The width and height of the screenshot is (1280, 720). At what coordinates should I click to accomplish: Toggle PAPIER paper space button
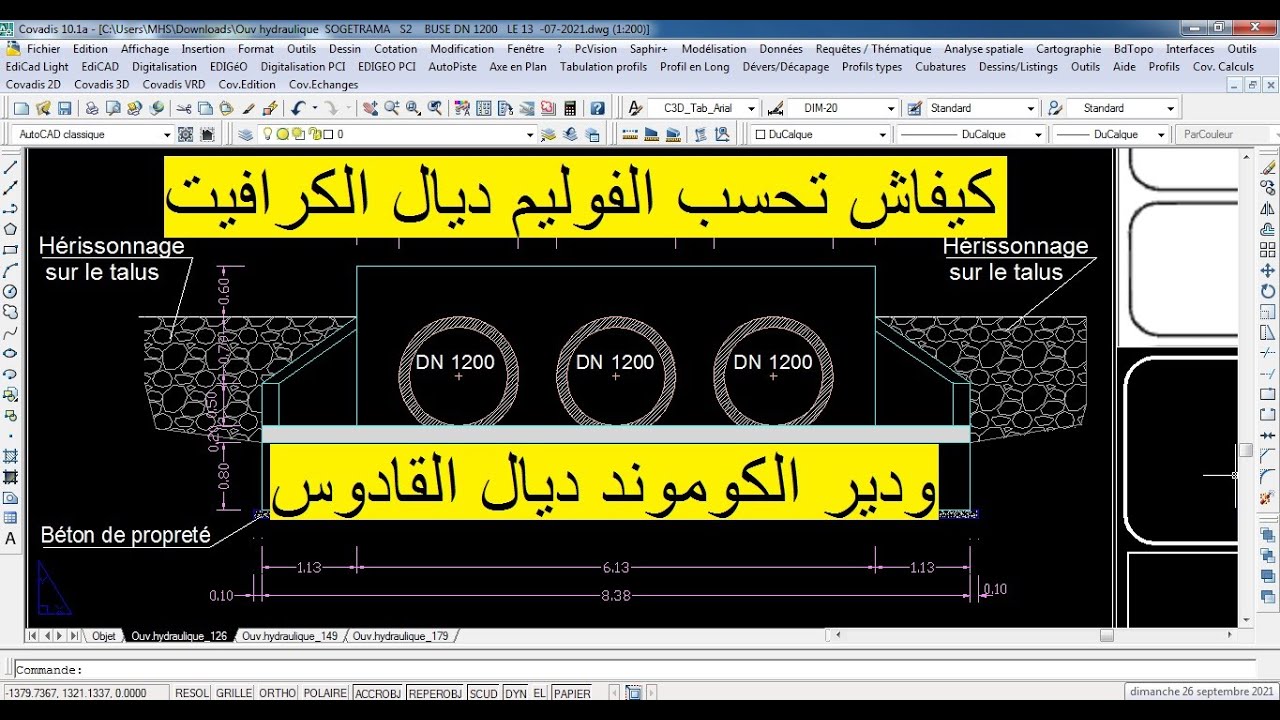point(572,693)
